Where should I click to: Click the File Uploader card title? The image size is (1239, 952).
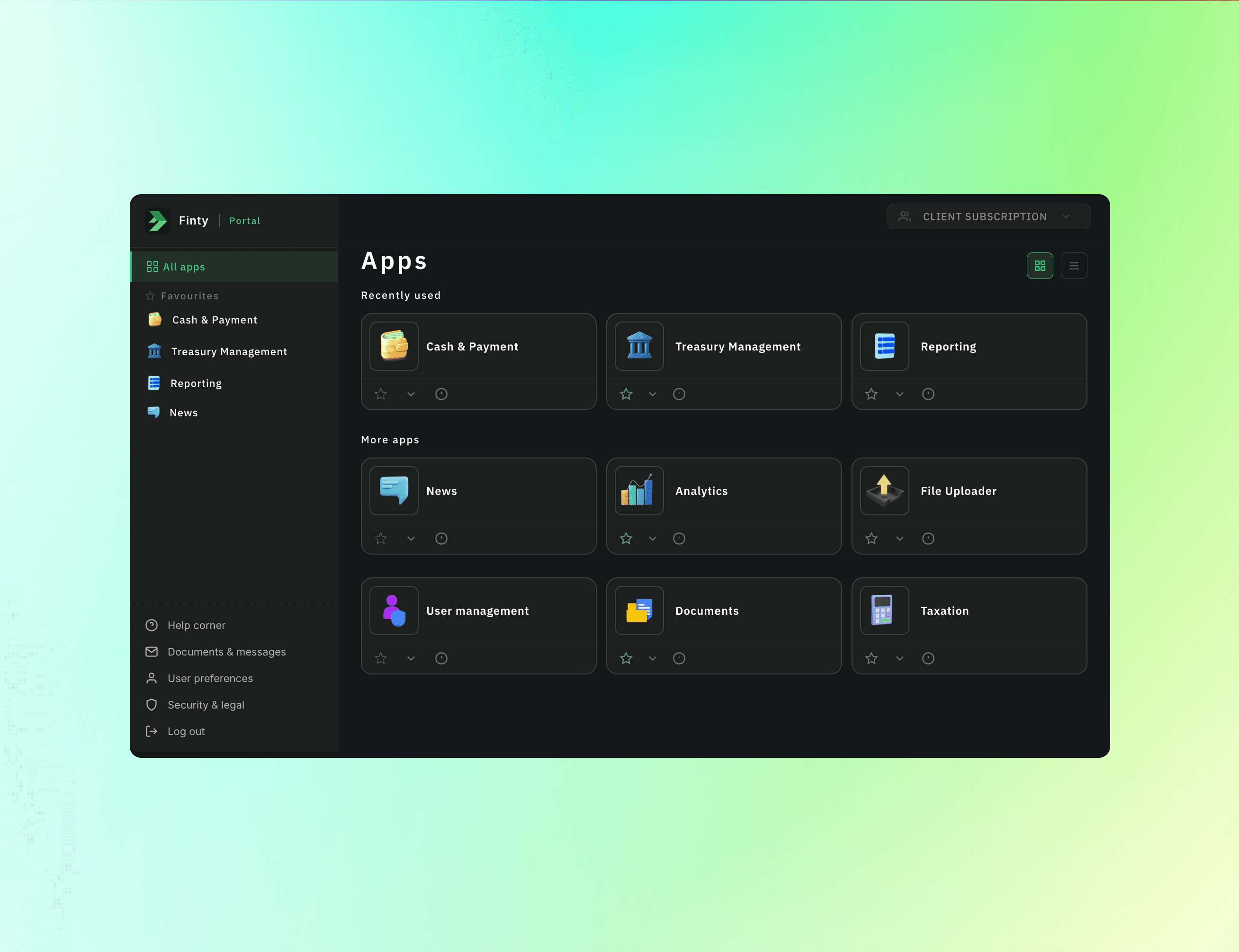click(x=959, y=491)
